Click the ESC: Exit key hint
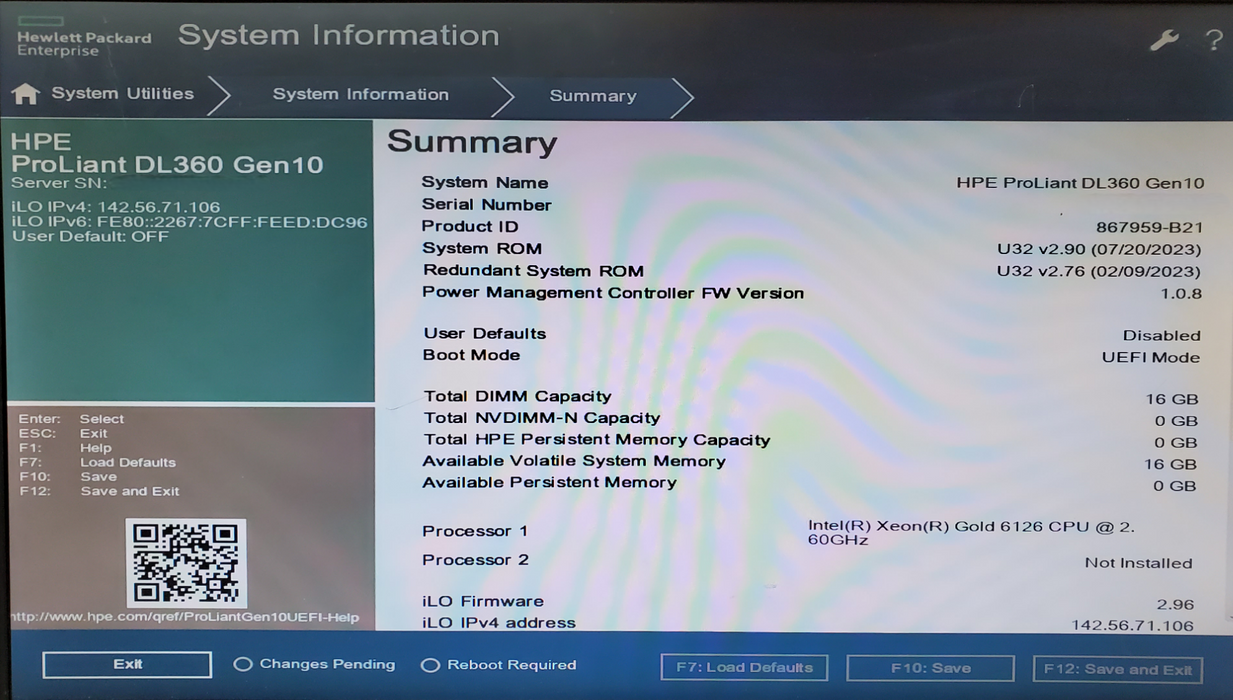1233x700 pixels. coord(63,434)
